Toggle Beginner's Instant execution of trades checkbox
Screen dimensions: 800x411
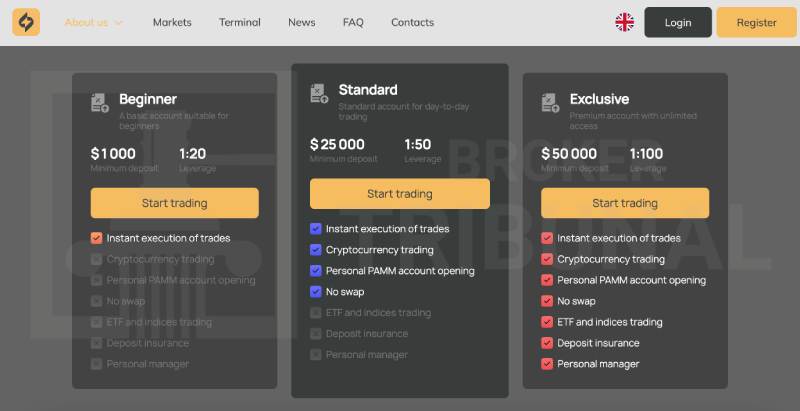tap(96, 238)
